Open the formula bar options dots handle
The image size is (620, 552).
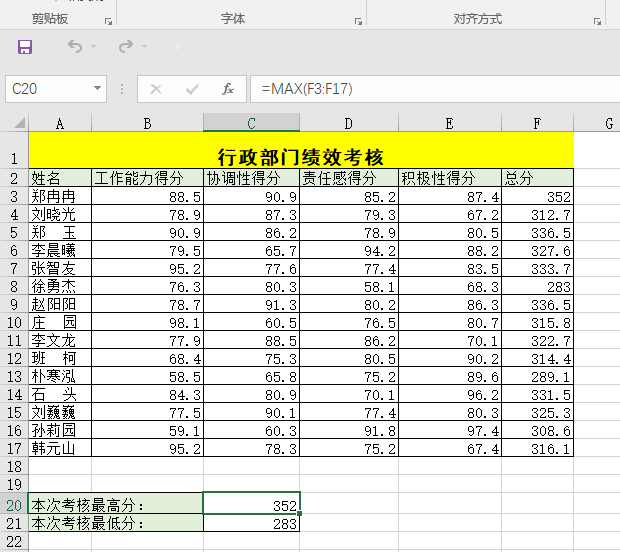(x=122, y=89)
